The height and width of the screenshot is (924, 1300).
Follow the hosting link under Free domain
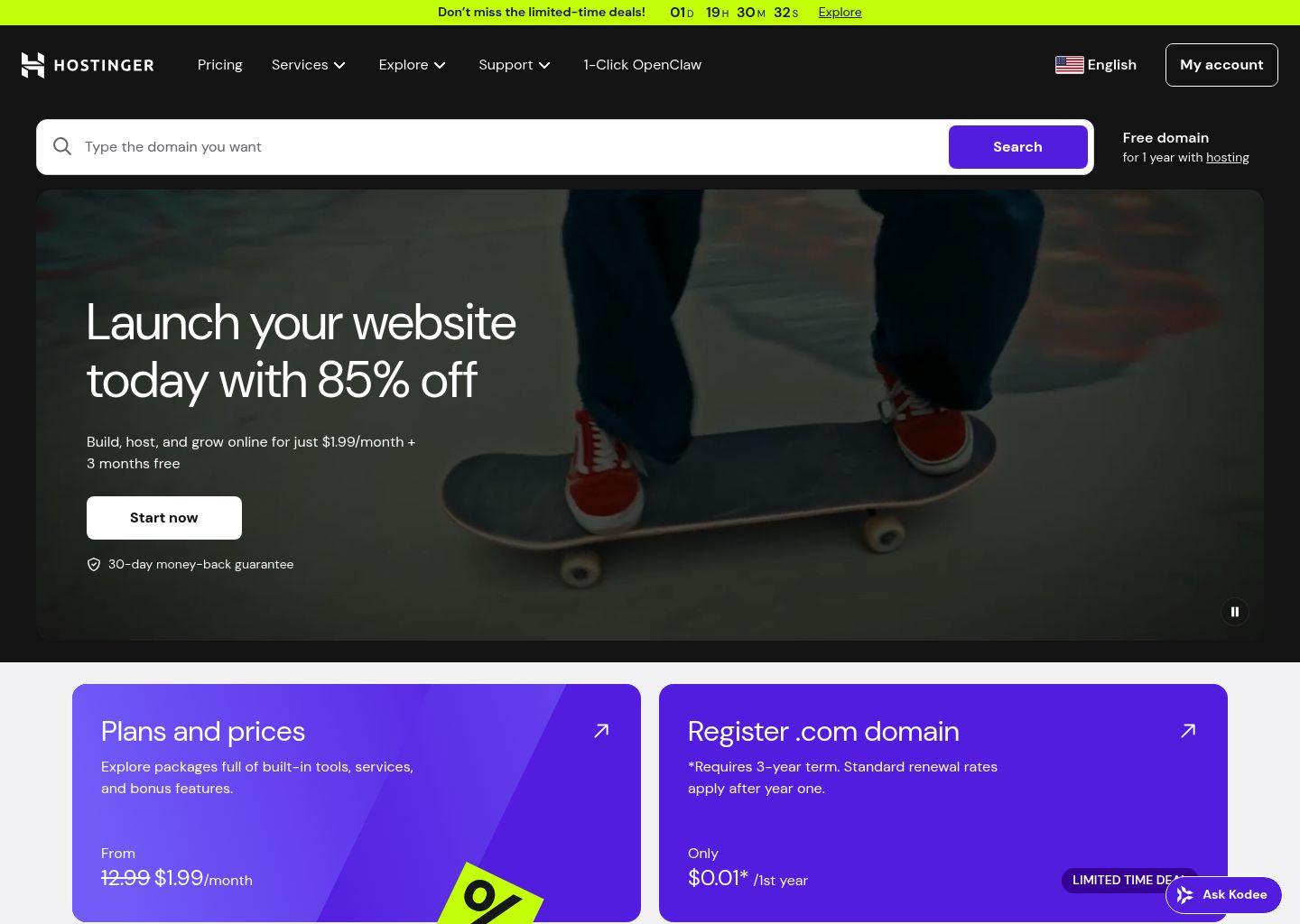(1228, 157)
